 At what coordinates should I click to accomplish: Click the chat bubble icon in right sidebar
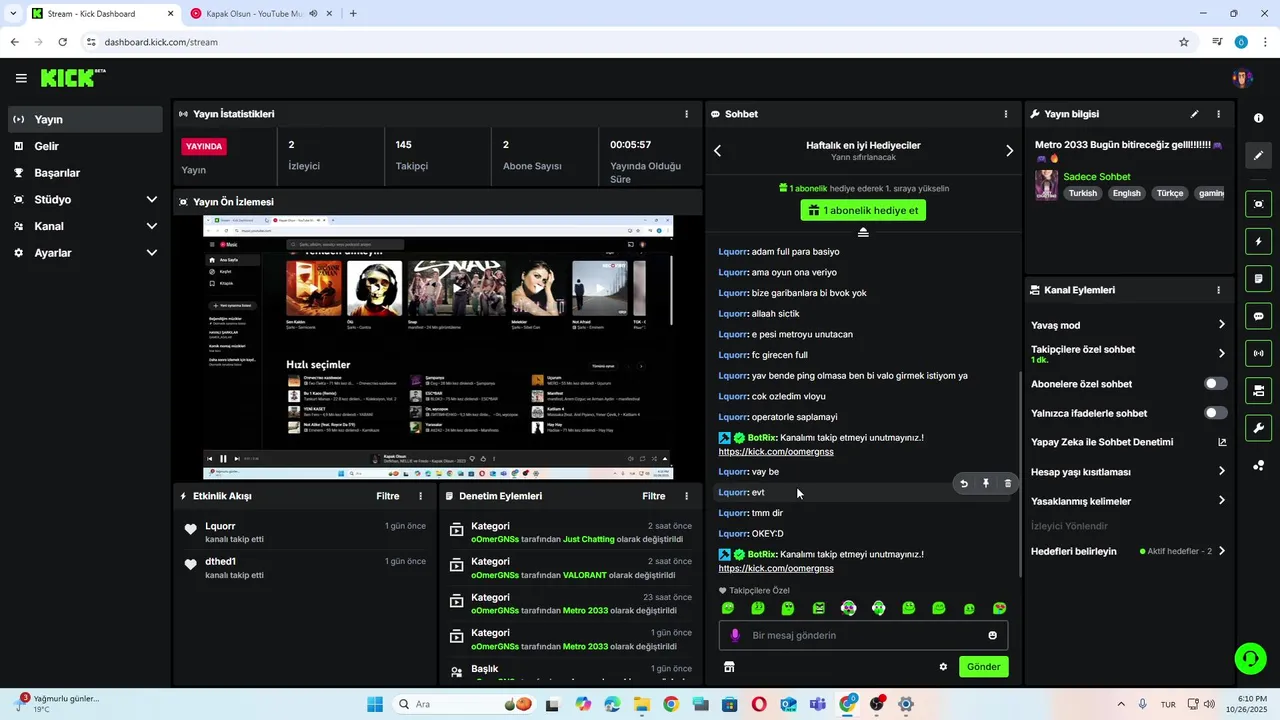click(x=1258, y=316)
